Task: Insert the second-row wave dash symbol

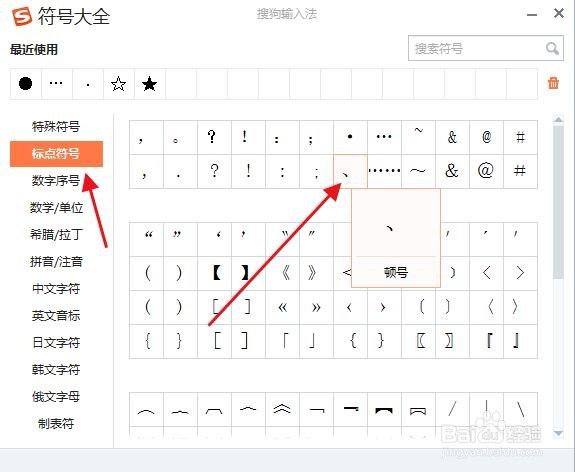Action: (418, 171)
